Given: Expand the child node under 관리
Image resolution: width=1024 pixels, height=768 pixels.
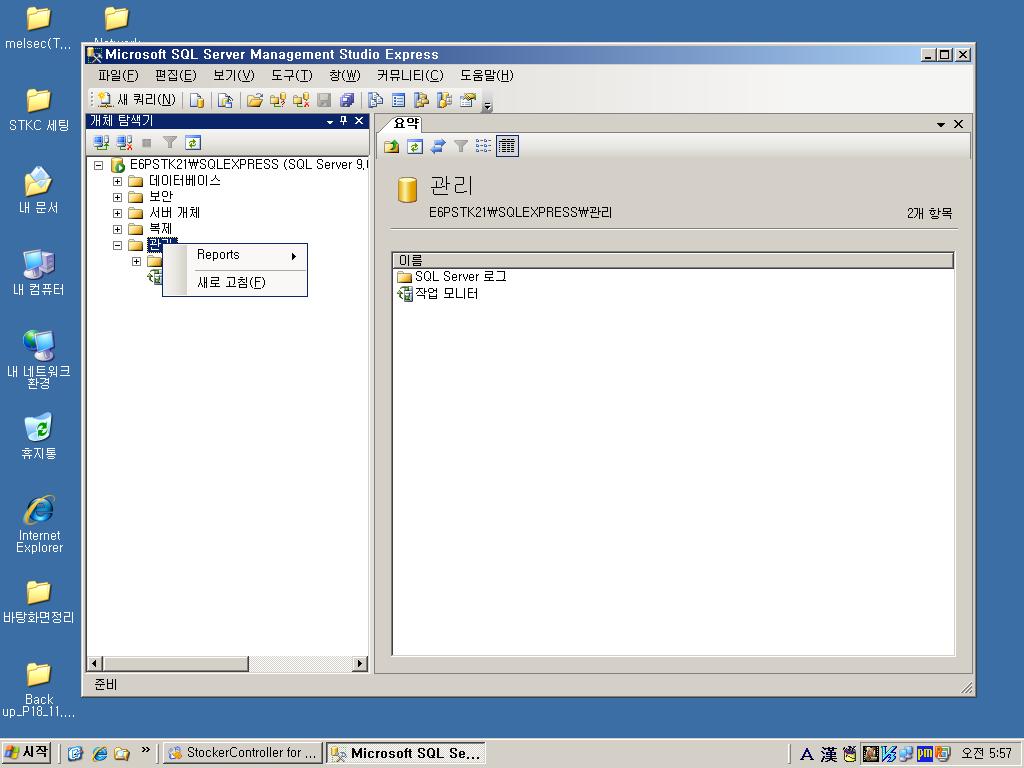Looking at the screenshot, I should click(136, 262).
